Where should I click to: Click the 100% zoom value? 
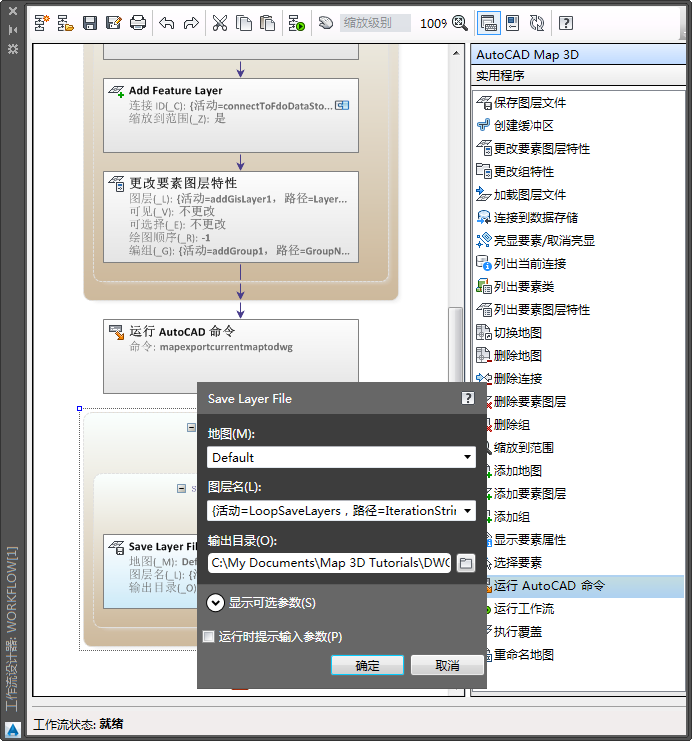tap(433, 23)
